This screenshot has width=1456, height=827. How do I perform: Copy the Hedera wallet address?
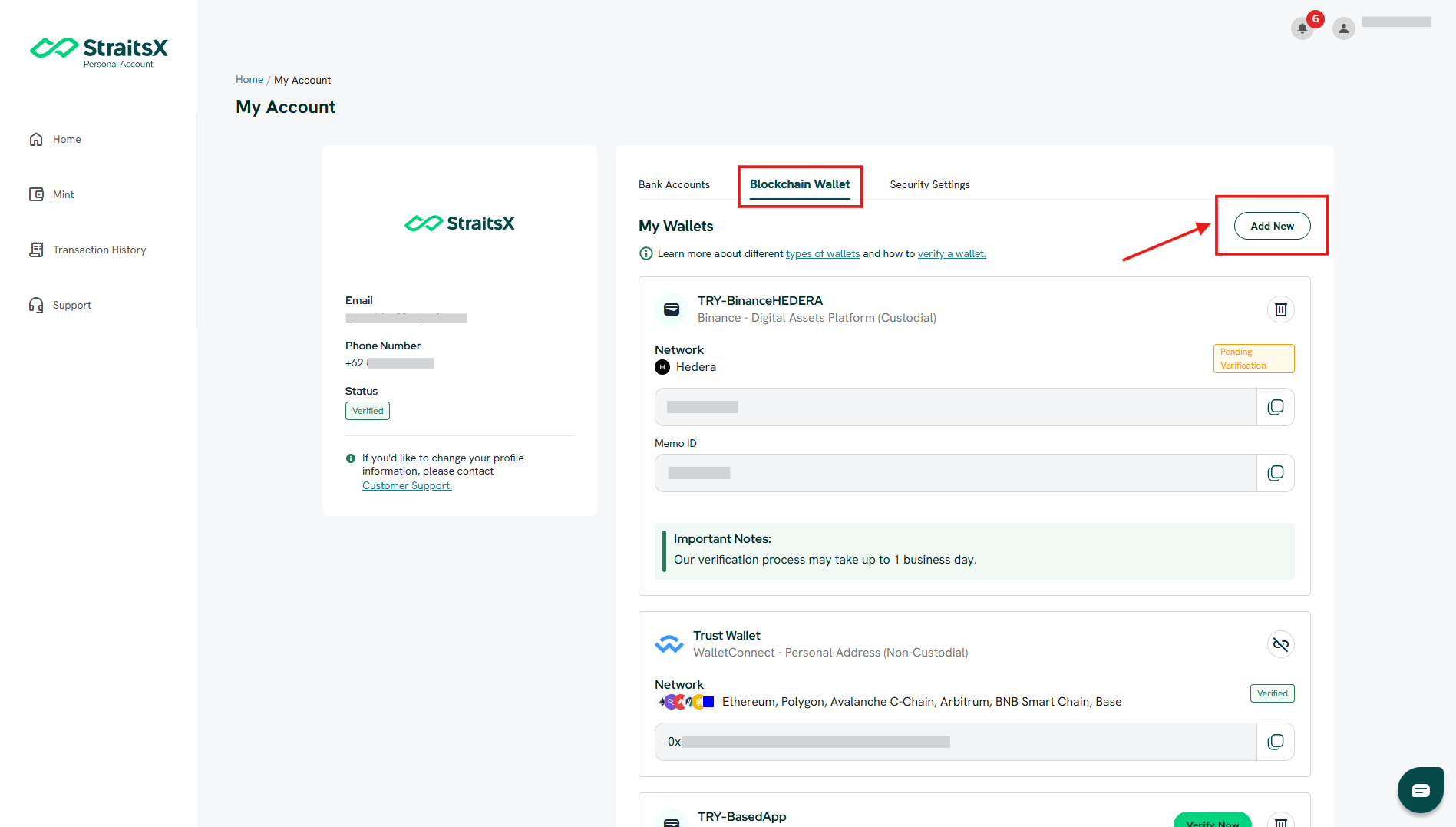(x=1275, y=407)
